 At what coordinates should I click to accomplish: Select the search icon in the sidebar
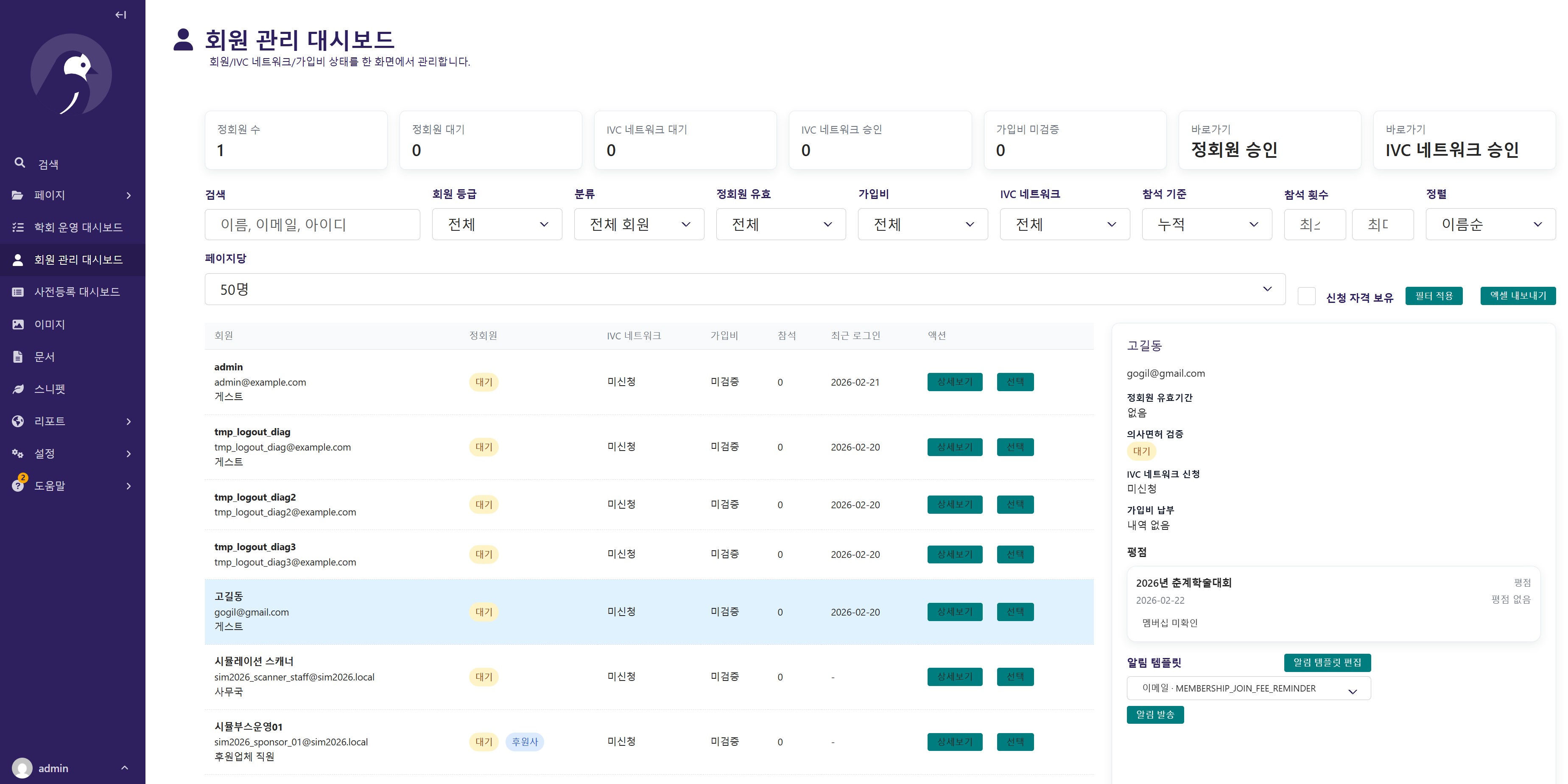tap(20, 162)
